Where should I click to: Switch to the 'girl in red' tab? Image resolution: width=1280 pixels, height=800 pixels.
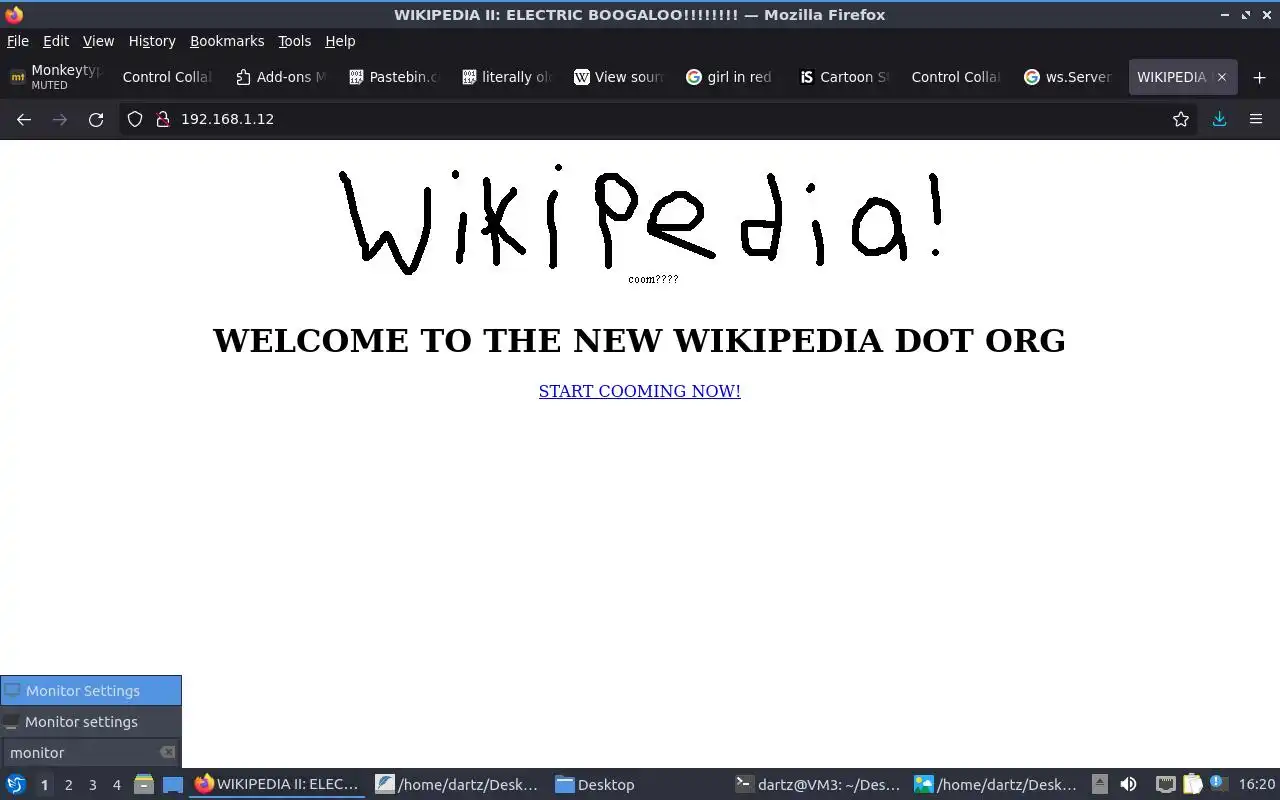(x=731, y=77)
